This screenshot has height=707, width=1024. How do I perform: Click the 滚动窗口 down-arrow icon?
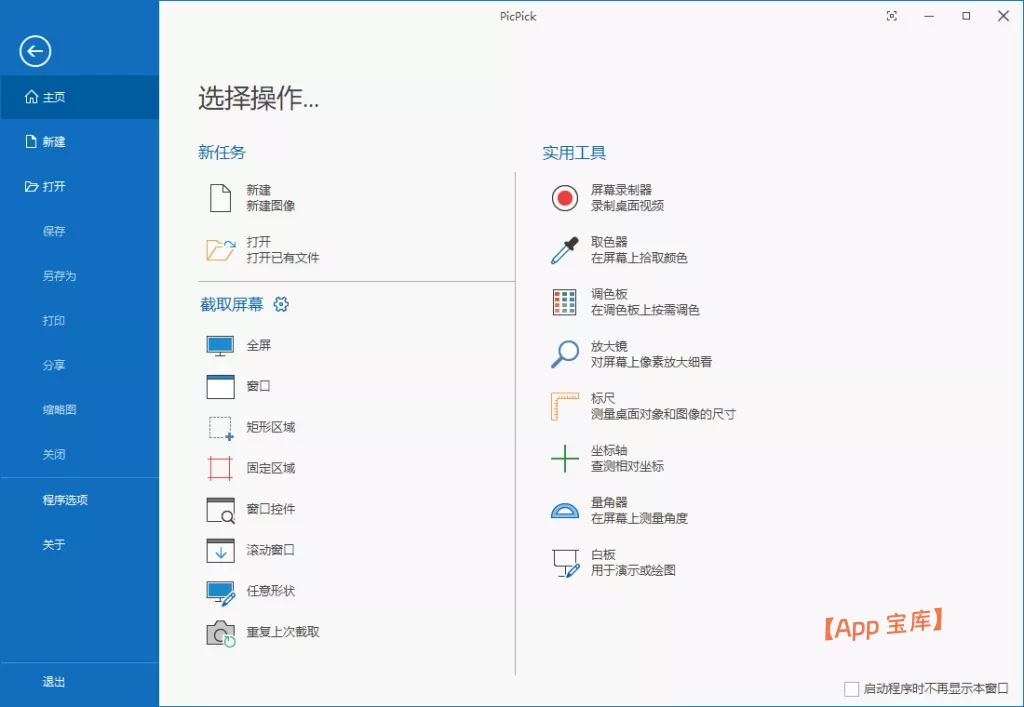coord(220,550)
